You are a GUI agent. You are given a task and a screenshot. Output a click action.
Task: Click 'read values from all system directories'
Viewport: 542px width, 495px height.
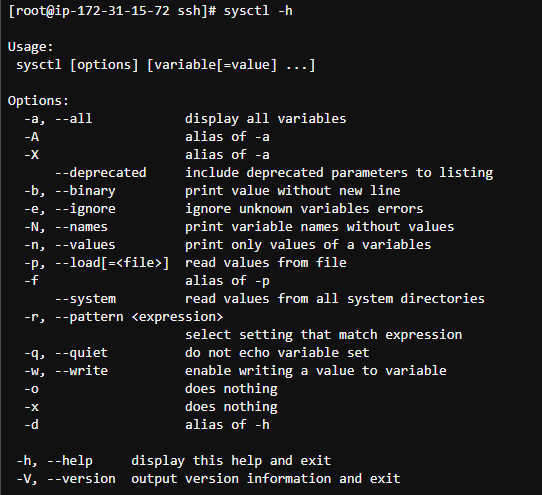point(335,299)
